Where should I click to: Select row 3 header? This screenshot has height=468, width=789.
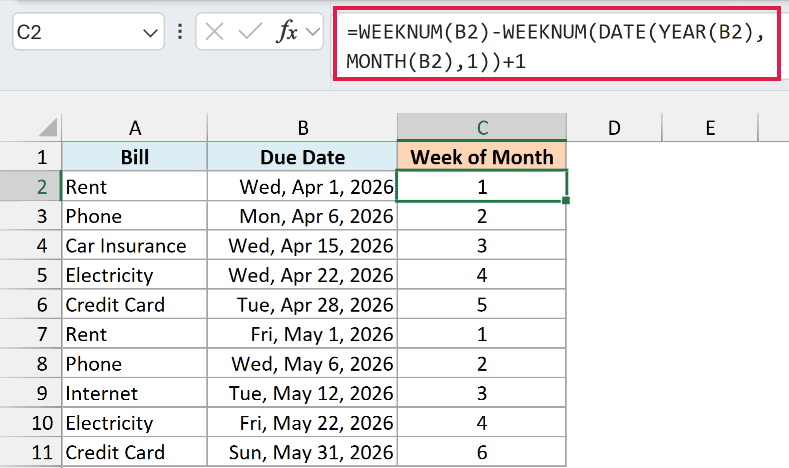click(31, 216)
